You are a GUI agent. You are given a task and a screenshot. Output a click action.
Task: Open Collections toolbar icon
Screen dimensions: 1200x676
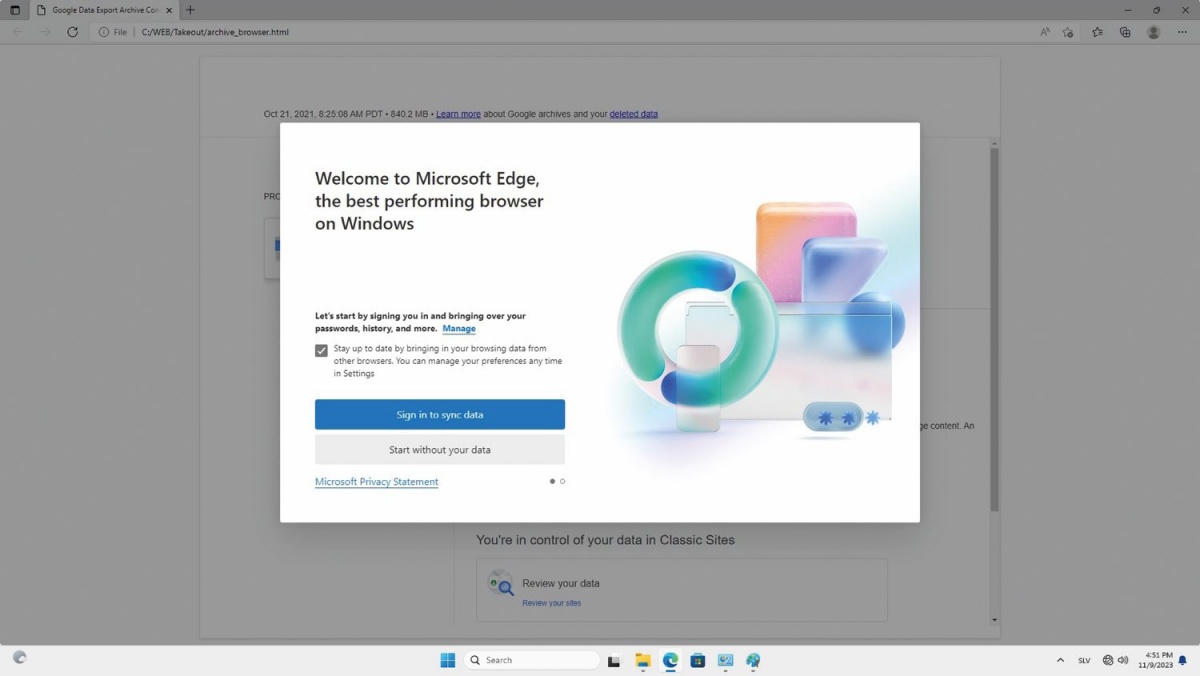pos(1125,32)
